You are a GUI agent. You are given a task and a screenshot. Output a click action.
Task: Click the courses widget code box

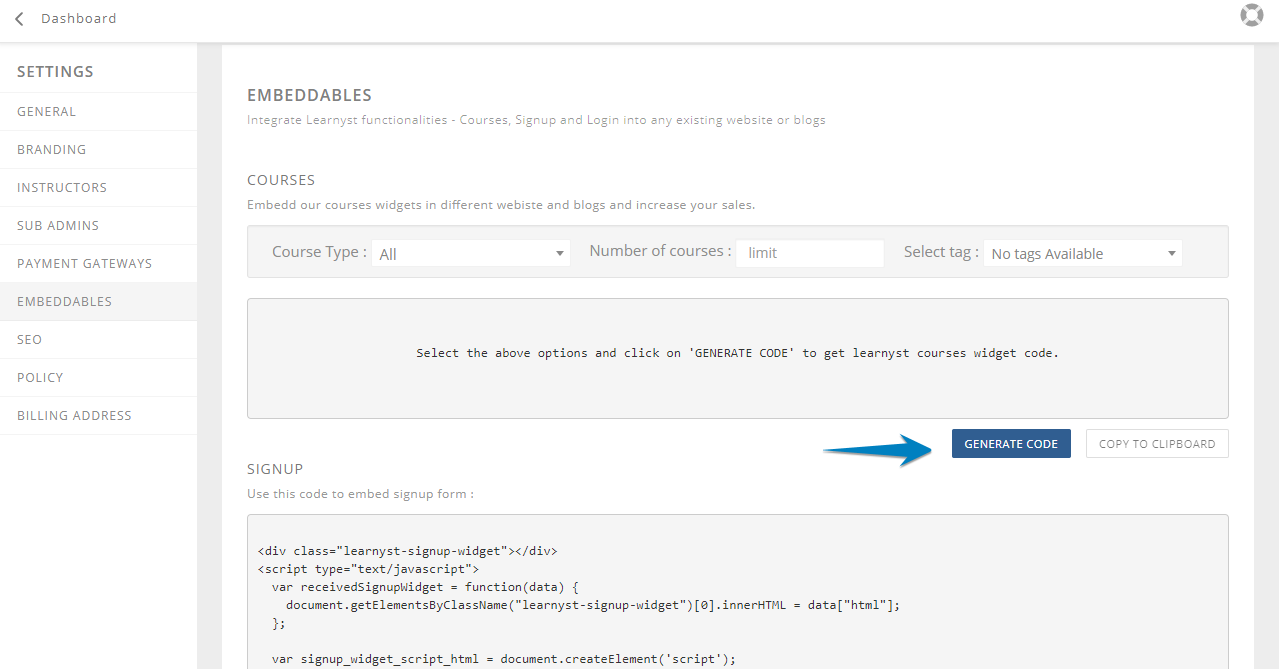pos(737,358)
